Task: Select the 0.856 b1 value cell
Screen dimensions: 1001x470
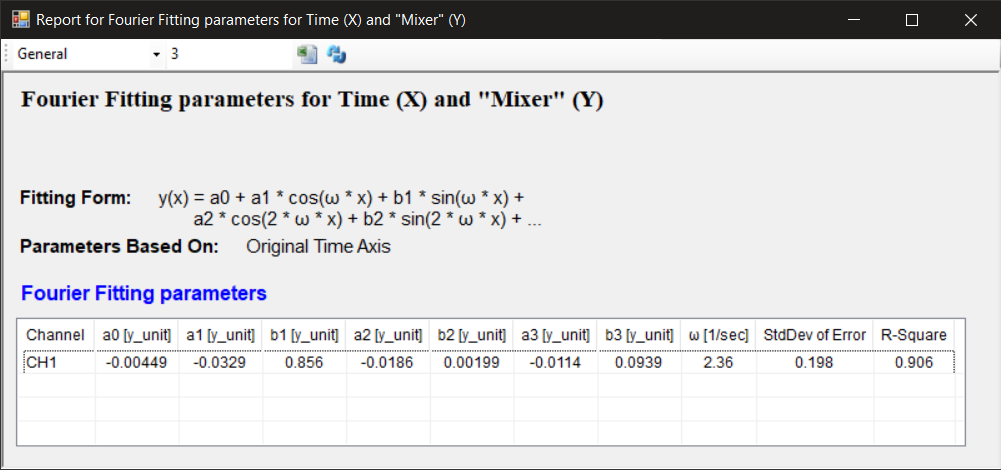Action: coord(303,362)
